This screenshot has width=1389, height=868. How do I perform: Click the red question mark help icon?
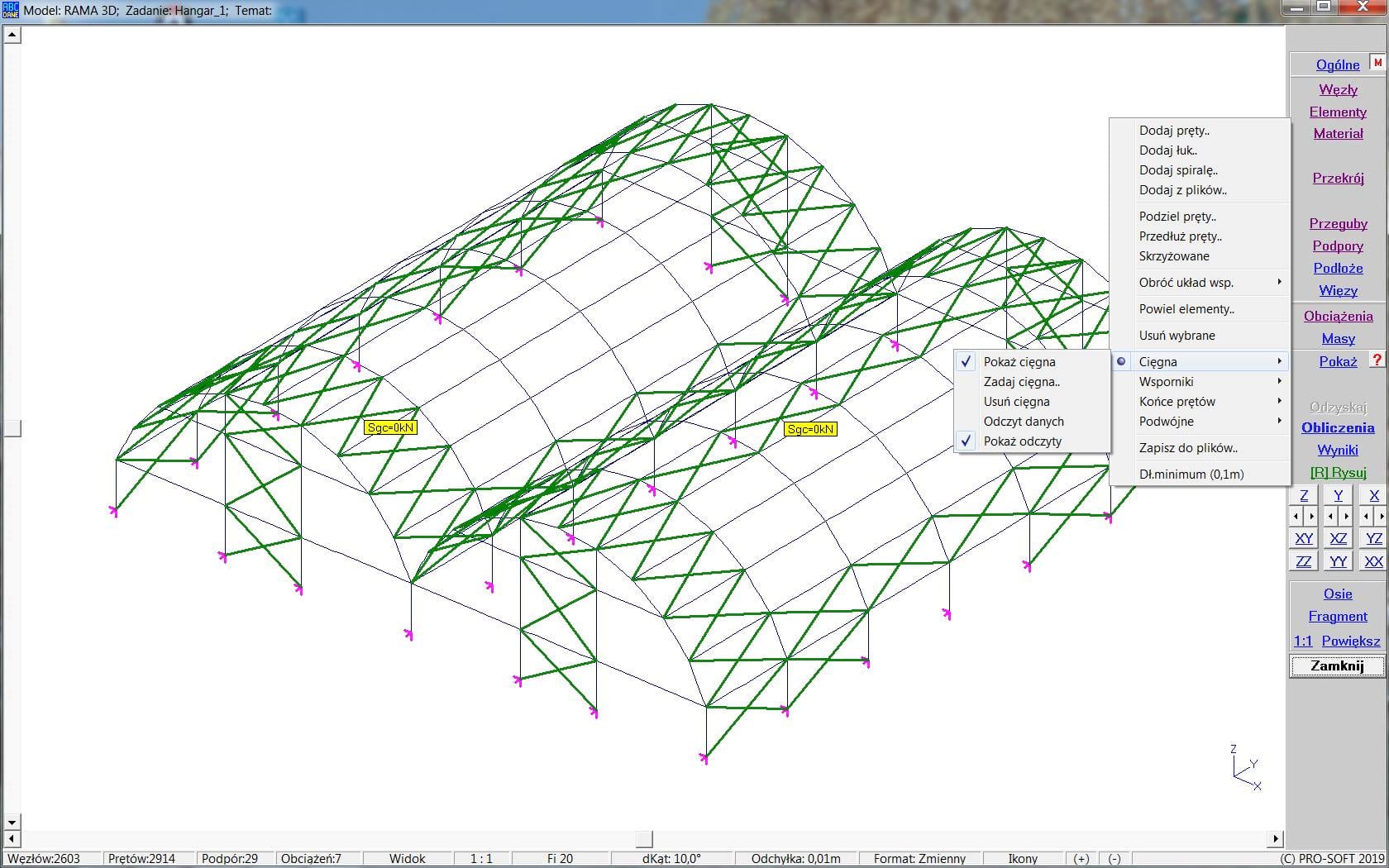[1377, 360]
